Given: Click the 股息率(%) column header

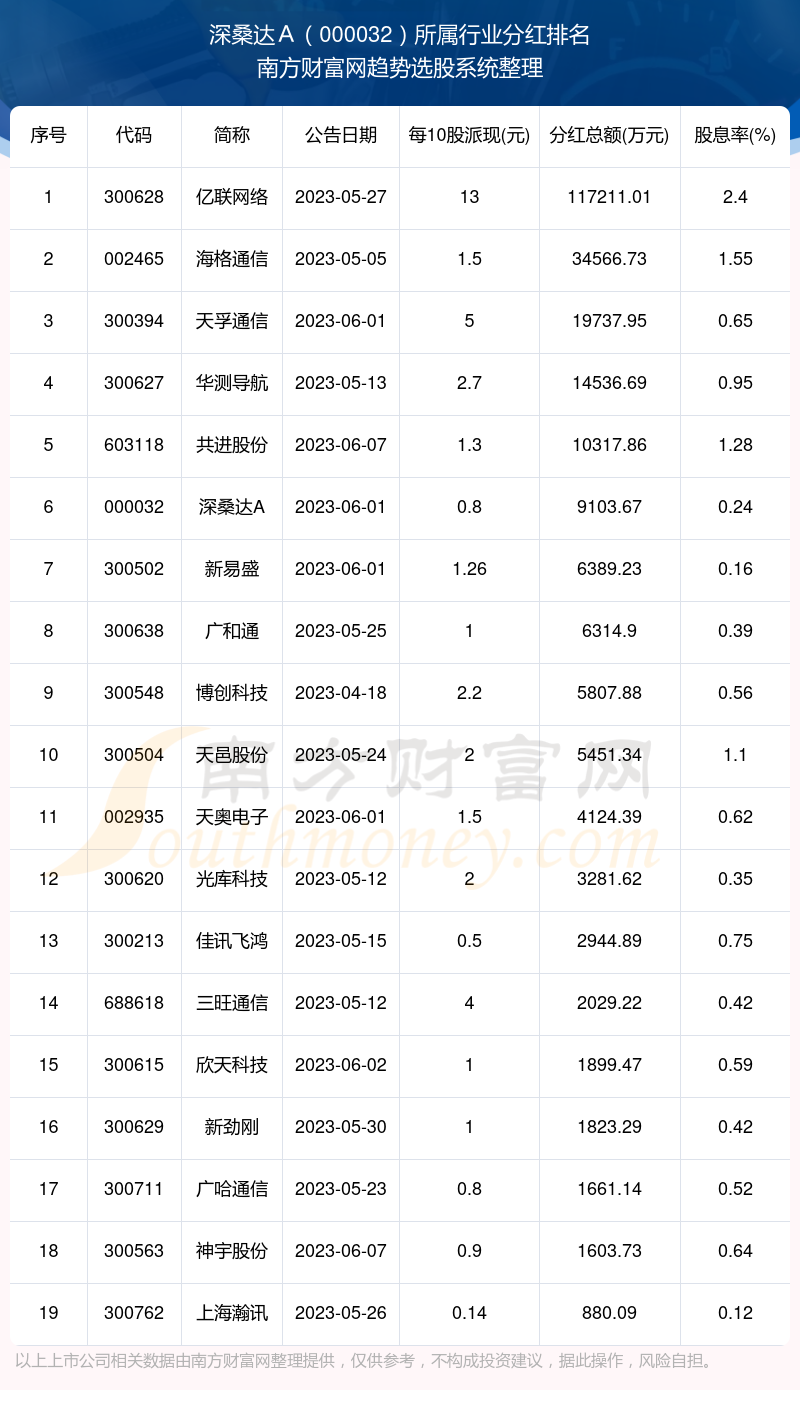Looking at the screenshot, I should [x=735, y=136].
